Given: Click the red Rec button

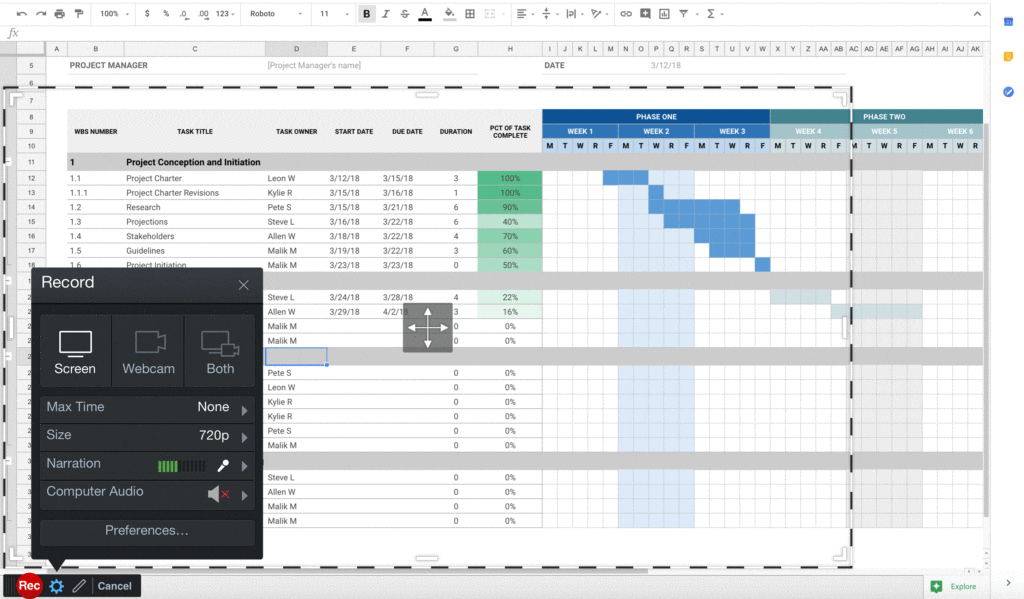Looking at the screenshot, I should coord(29,586).
